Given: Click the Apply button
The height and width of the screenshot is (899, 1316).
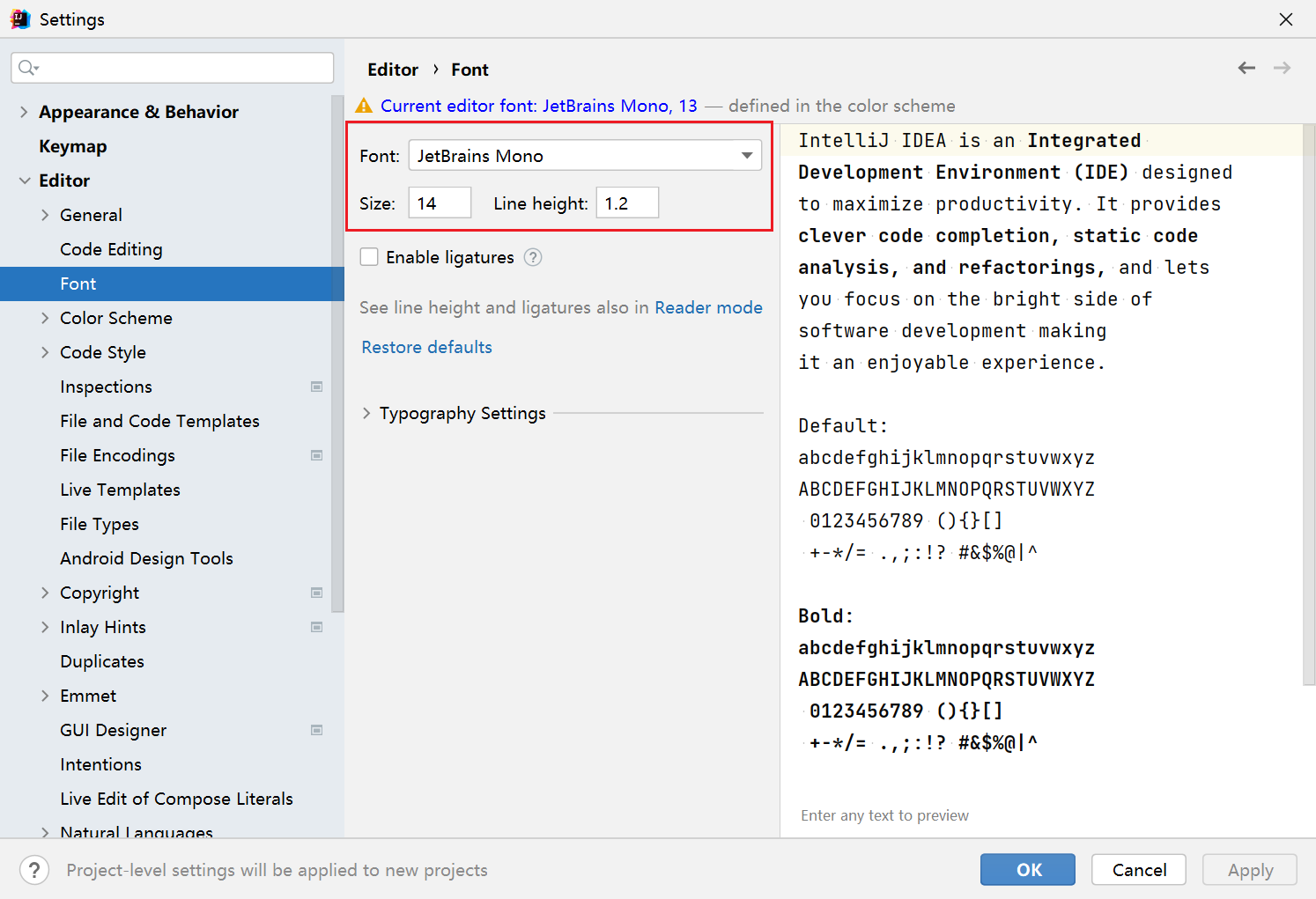Looking at the screenshot, I should point(1250,870).
